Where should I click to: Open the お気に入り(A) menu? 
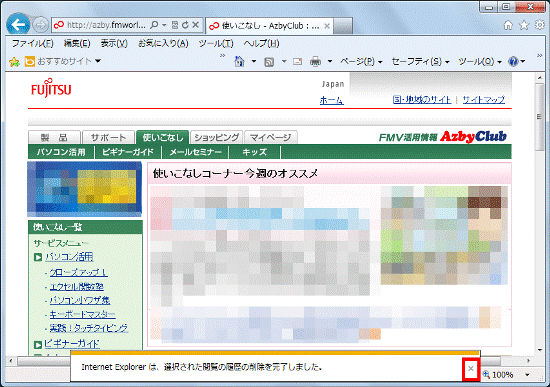click(x=163, y=44)
